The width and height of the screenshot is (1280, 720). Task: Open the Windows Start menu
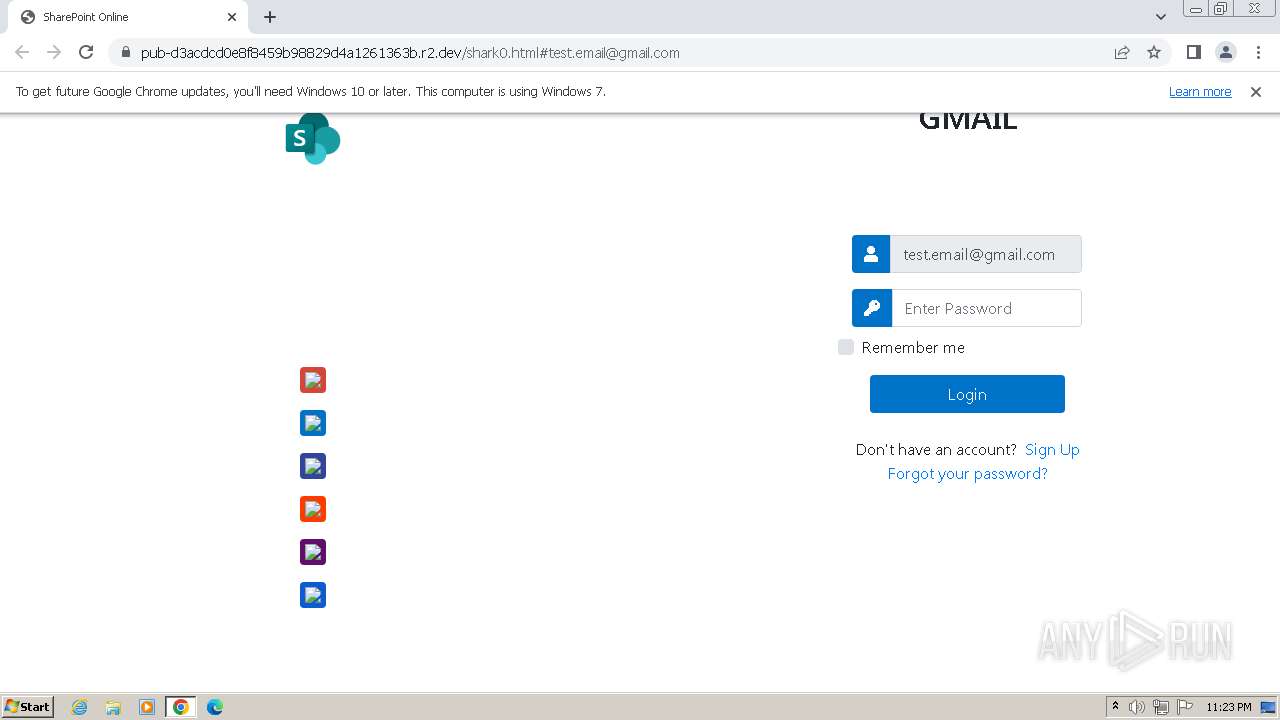coord(28,707)
